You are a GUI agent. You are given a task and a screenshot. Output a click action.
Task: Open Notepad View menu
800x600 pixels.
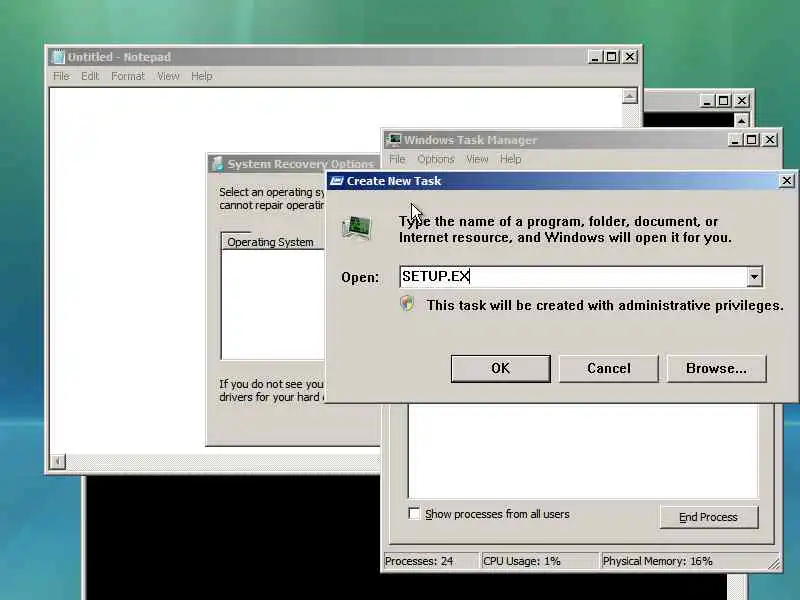point(168,76)
